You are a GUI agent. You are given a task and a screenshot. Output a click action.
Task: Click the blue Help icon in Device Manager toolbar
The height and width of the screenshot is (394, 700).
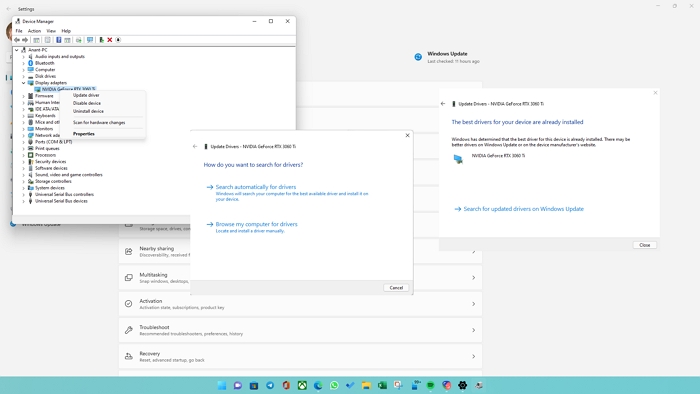point(58,40)
